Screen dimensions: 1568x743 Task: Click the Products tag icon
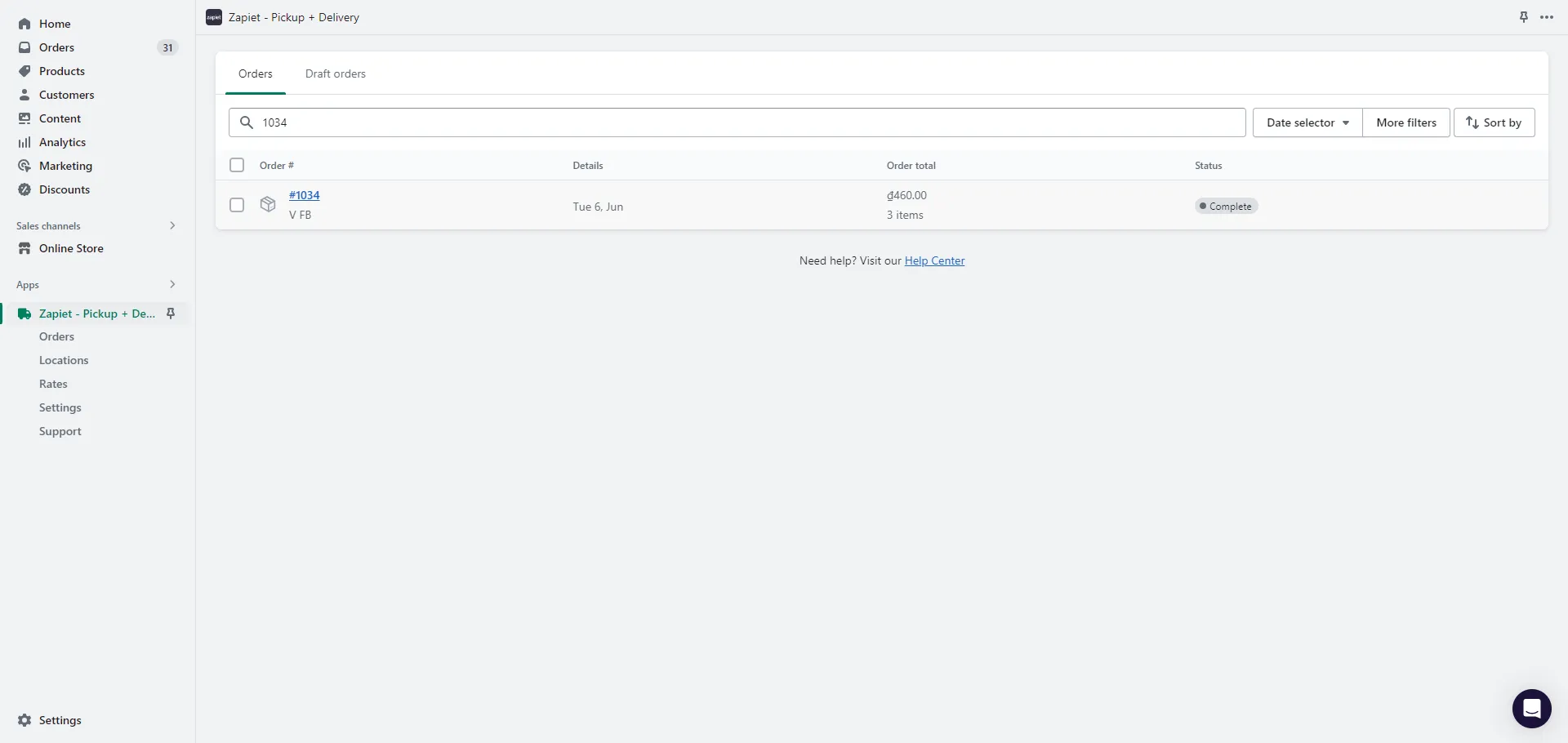click(x=24, y=71)
